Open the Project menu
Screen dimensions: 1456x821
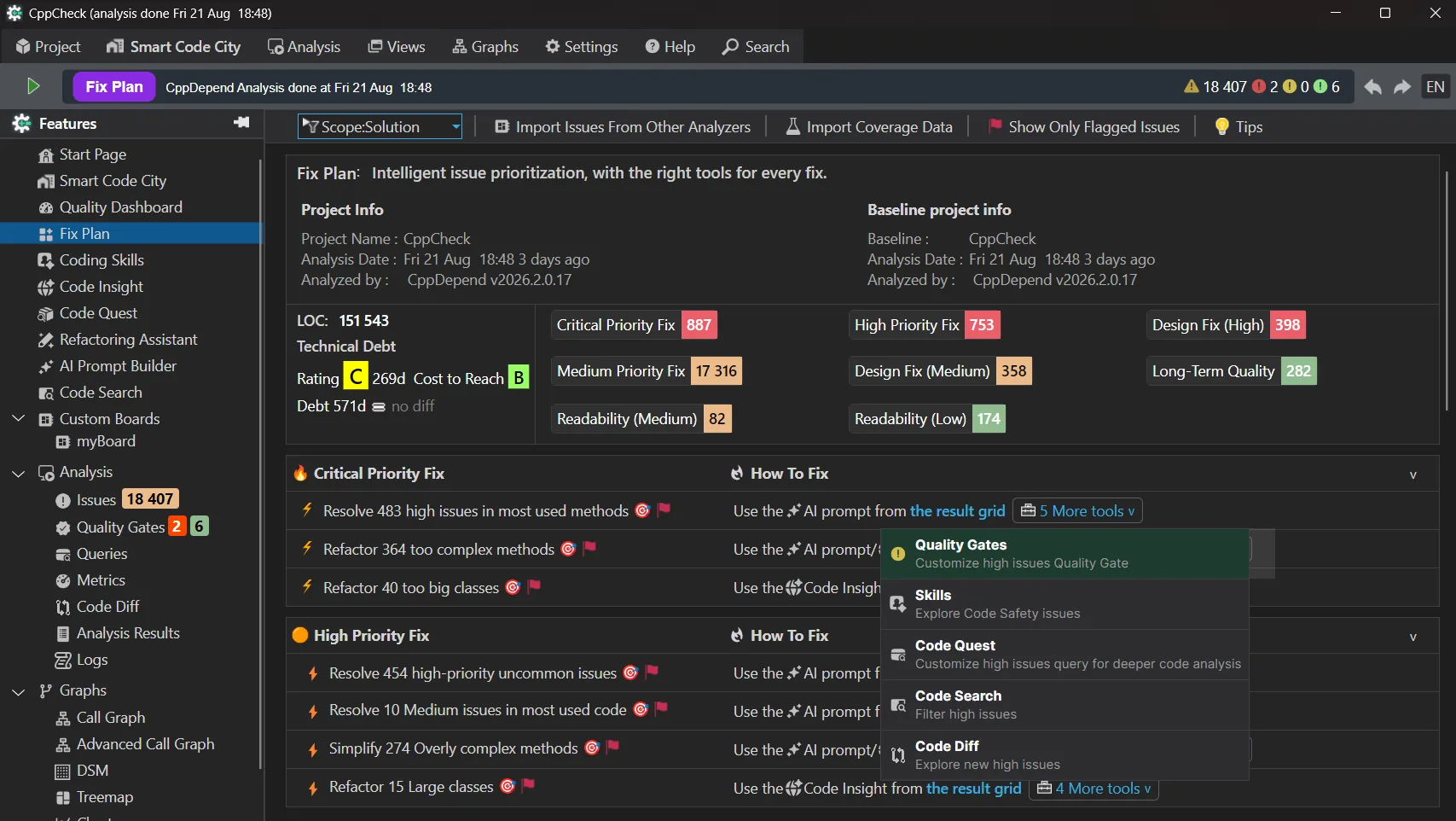pyautogui.click(x=48, y=46)
